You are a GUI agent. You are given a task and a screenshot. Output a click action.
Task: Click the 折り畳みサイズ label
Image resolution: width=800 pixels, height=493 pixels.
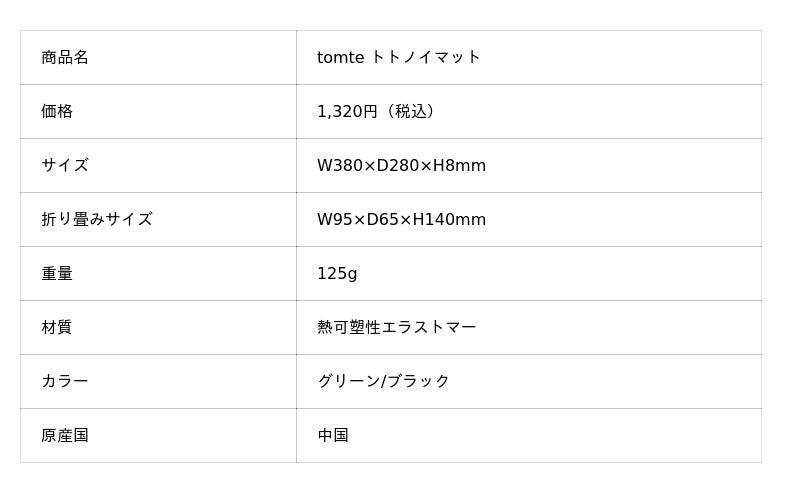[x=97, y=219]
